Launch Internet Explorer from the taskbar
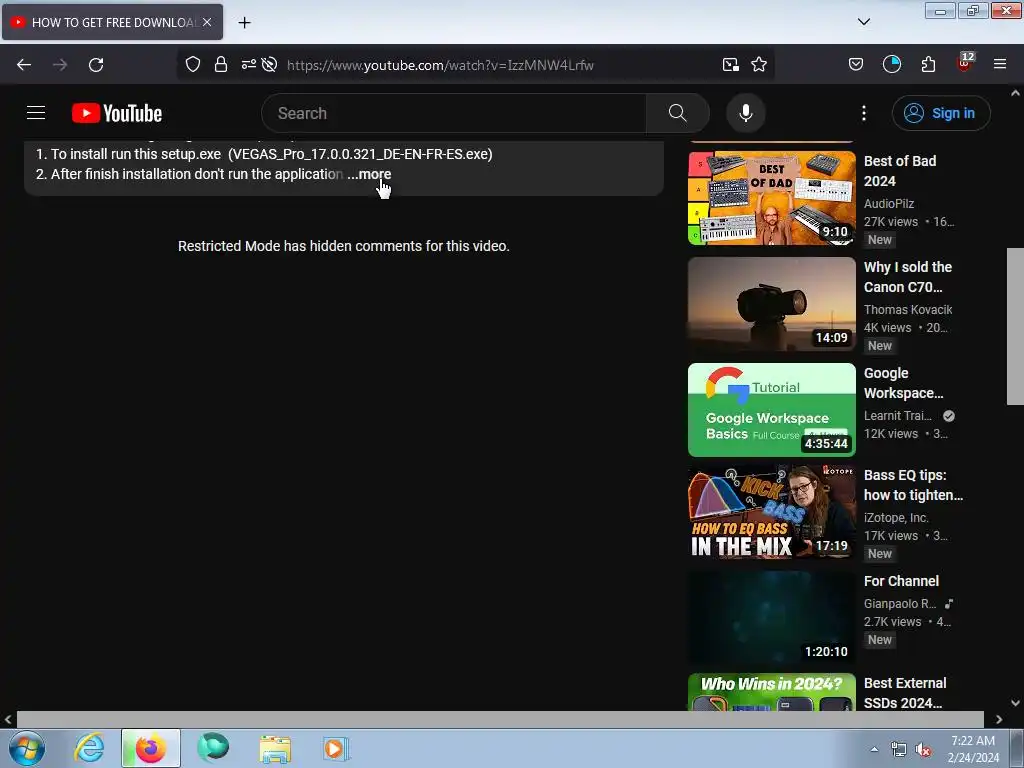The width and height of the screenshot is (1024, 768). pos(89,748)
